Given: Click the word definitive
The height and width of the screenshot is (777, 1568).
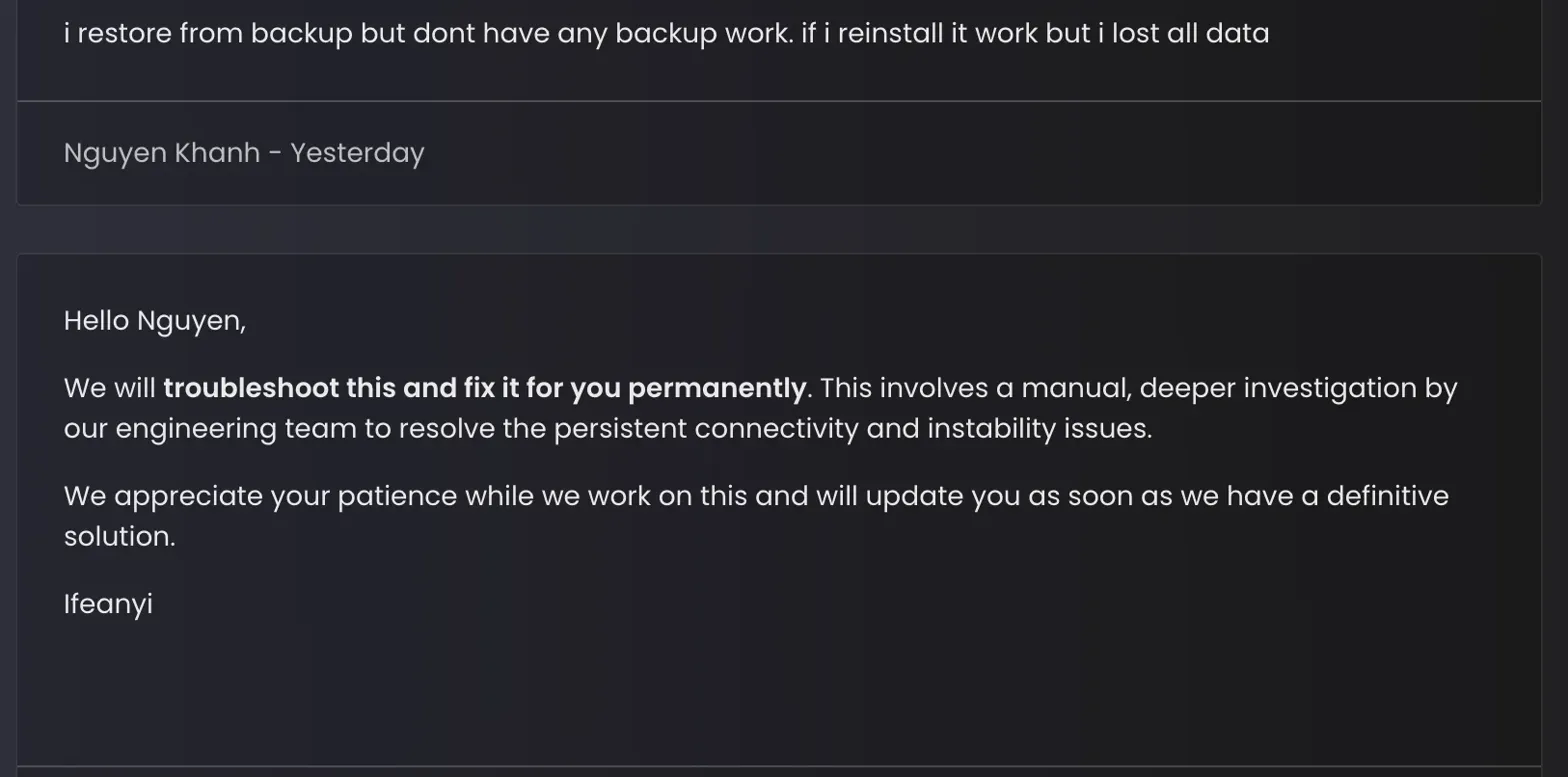Looking at the screenshot, I should tap(1387, 496).
